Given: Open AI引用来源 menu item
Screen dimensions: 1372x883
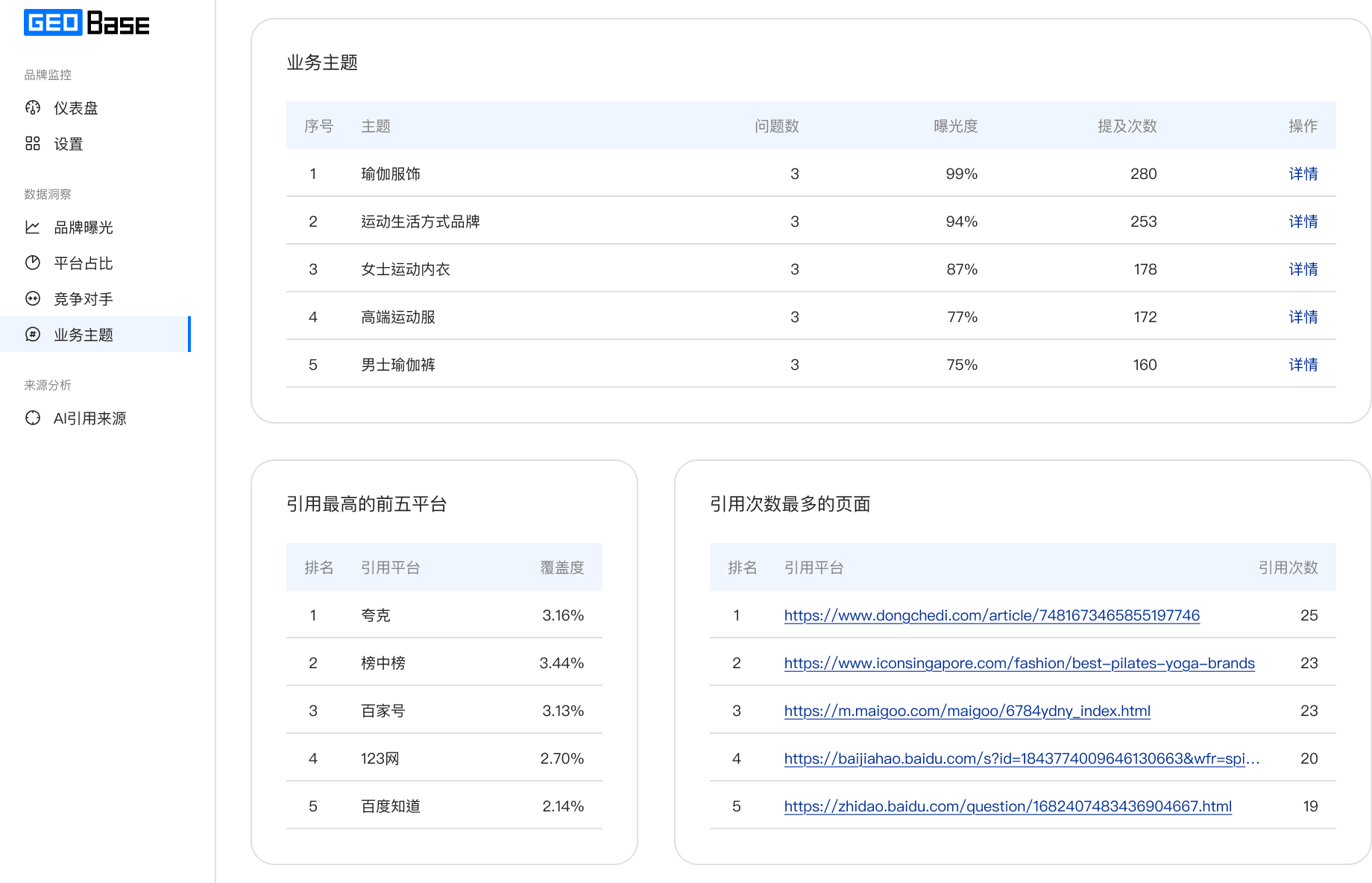Looking at the screenshot, I should (x=95, y=418).
